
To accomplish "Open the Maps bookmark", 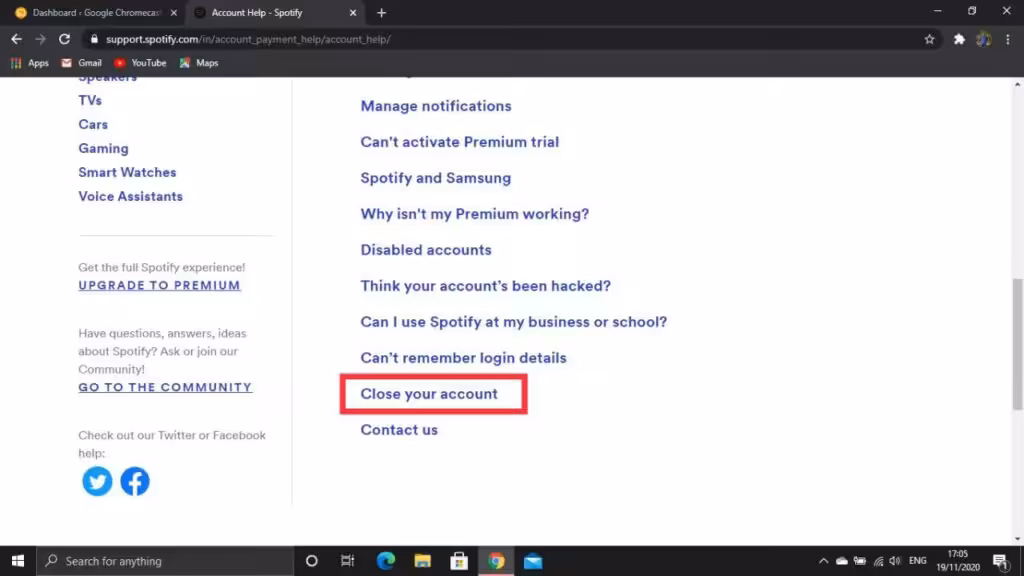I will tap(199, 63).
